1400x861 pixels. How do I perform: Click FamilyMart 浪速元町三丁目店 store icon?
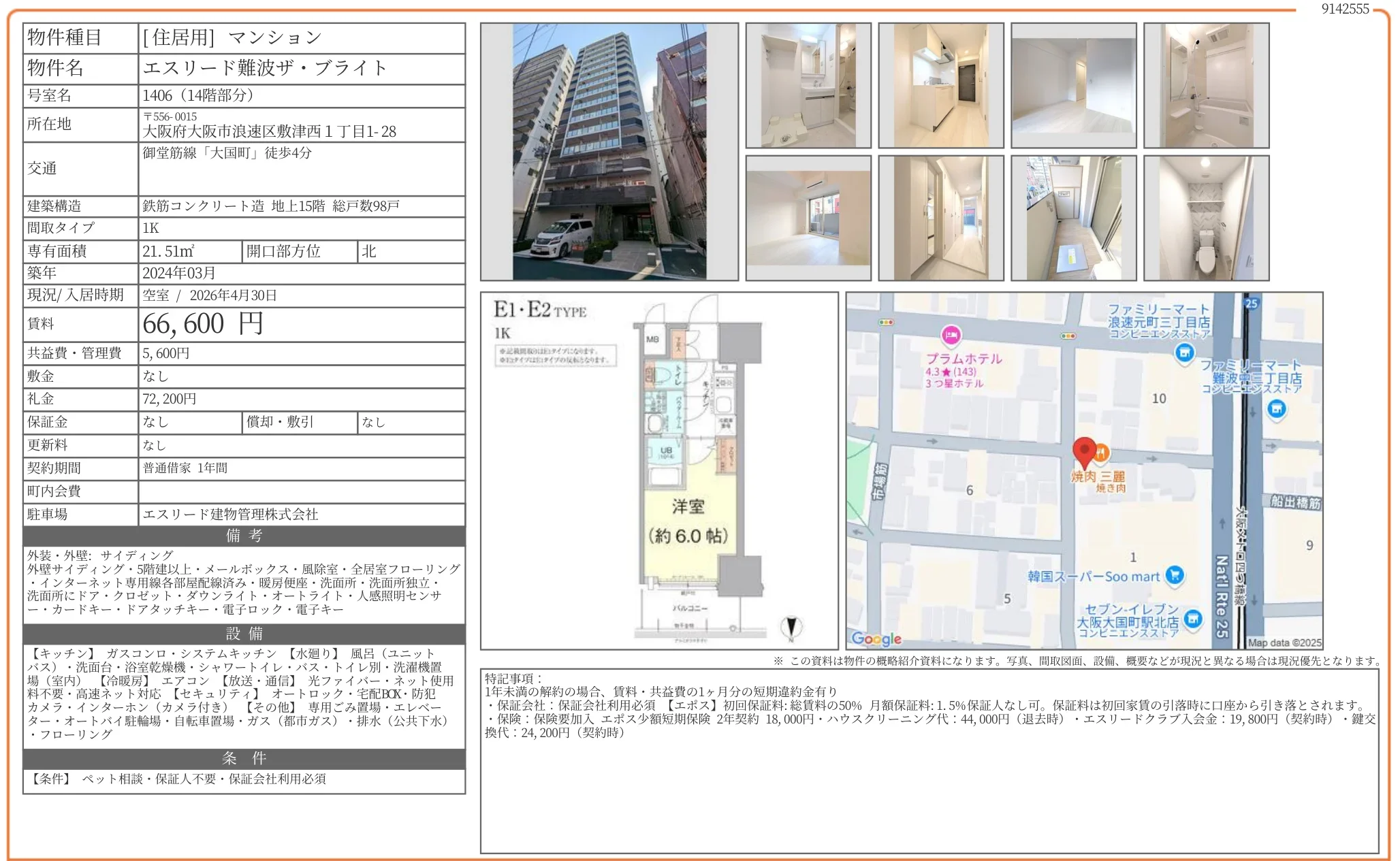pos(1185,353)
